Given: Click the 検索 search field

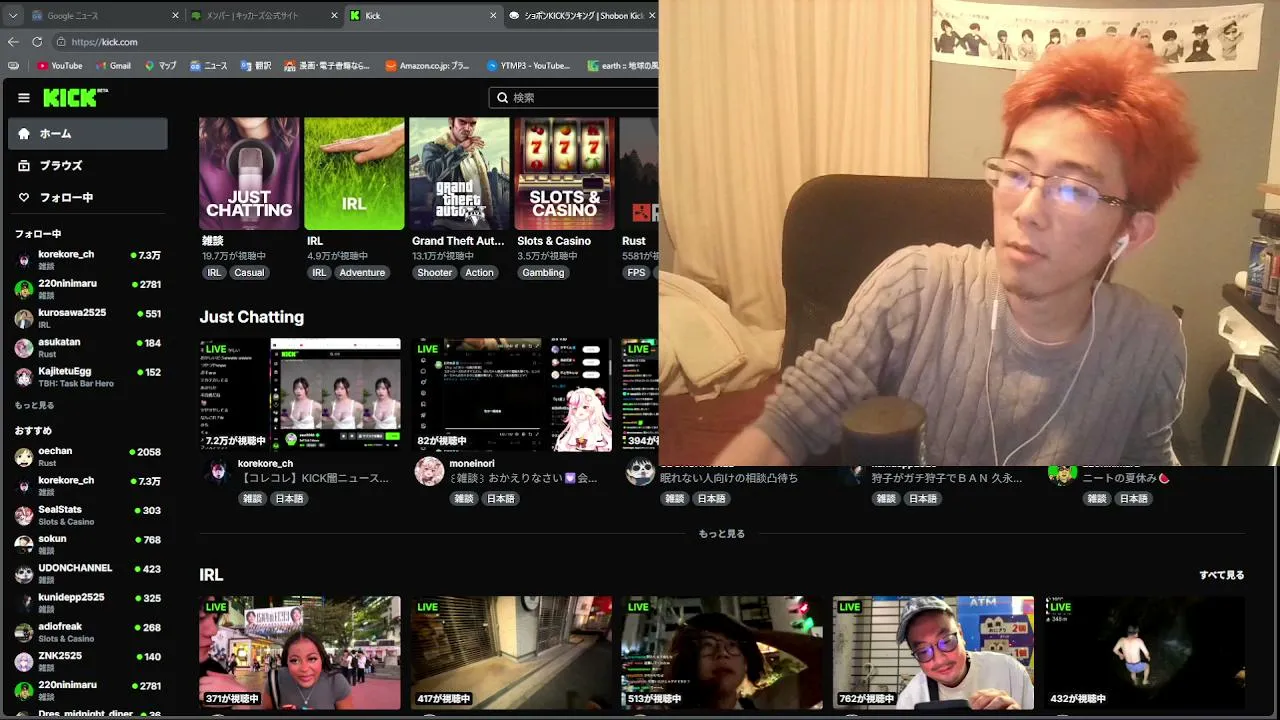Looking at the screenshot, I should tap(574, 98).
